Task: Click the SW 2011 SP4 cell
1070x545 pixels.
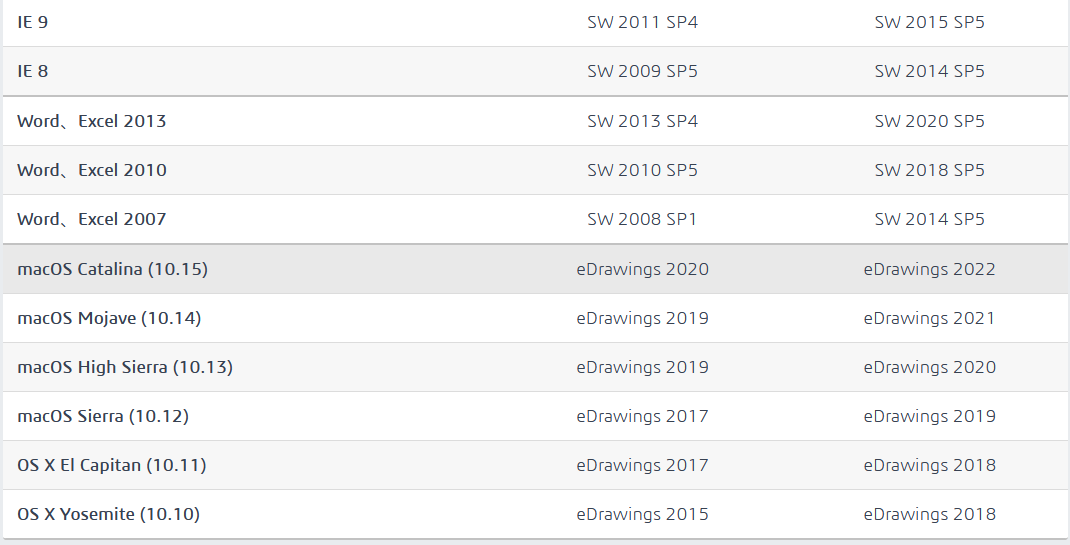Action: (x=643, y=23)
